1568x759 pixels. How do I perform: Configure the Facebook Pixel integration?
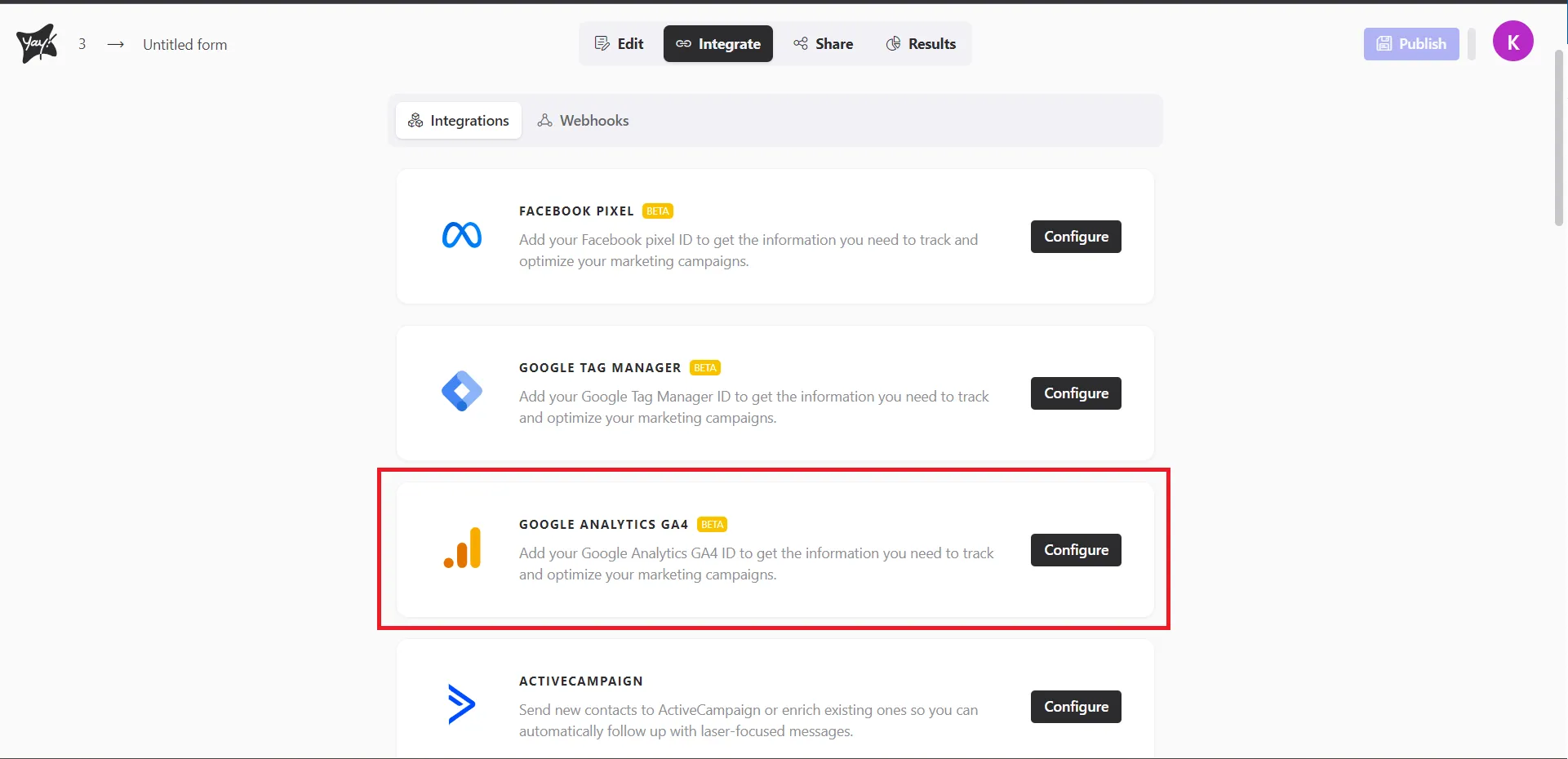(x=1076, y=237)
